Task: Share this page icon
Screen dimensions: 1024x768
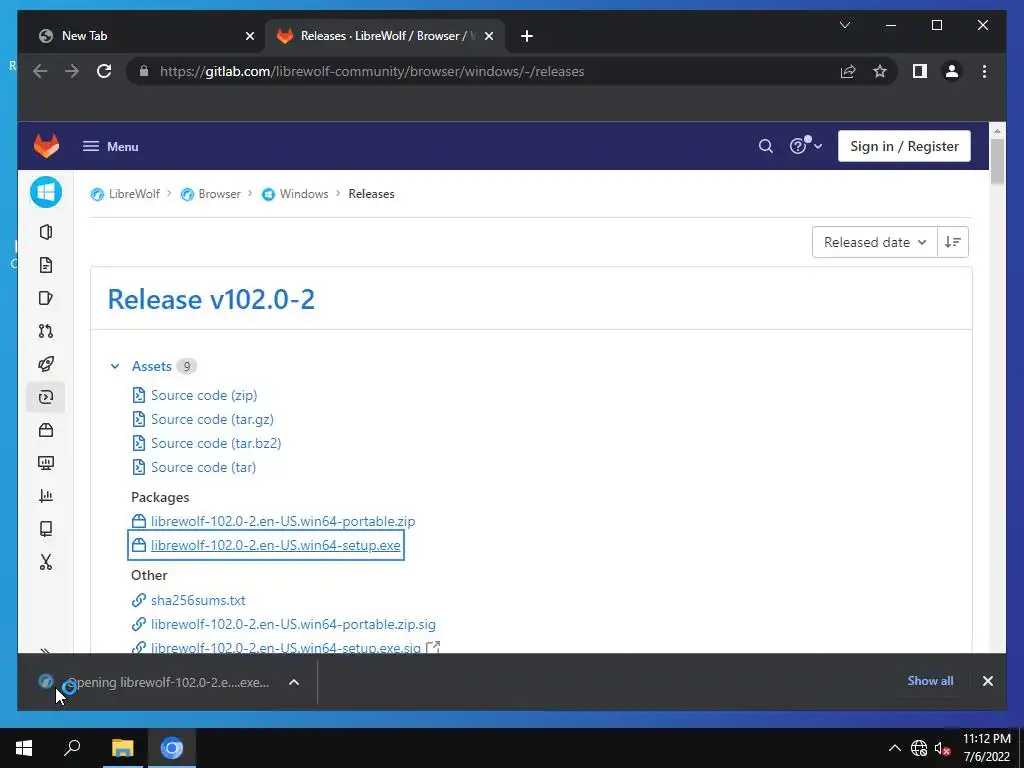Action: point(848,71)
